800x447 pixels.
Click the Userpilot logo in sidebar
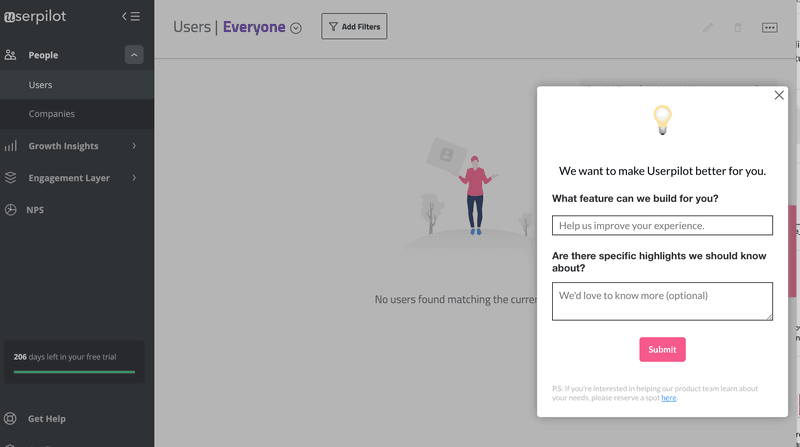point(35,16)
